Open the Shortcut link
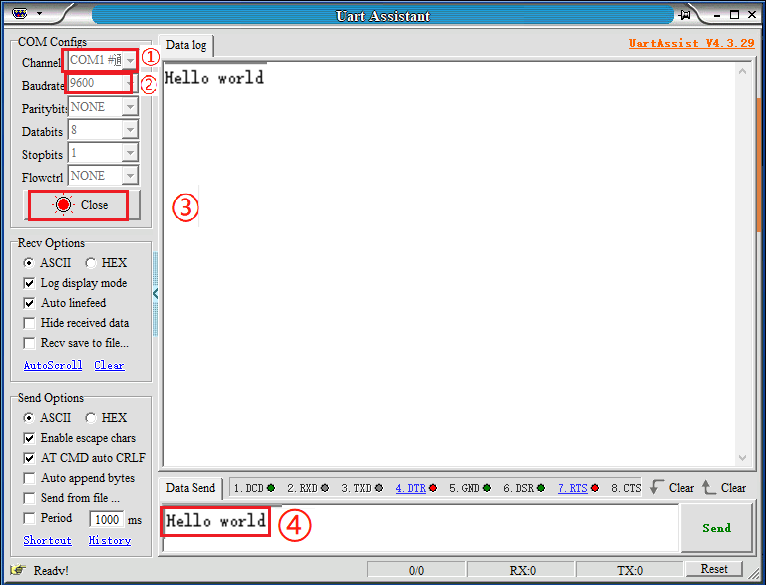This screenshot has height=585, width=766. pos(47,540)
